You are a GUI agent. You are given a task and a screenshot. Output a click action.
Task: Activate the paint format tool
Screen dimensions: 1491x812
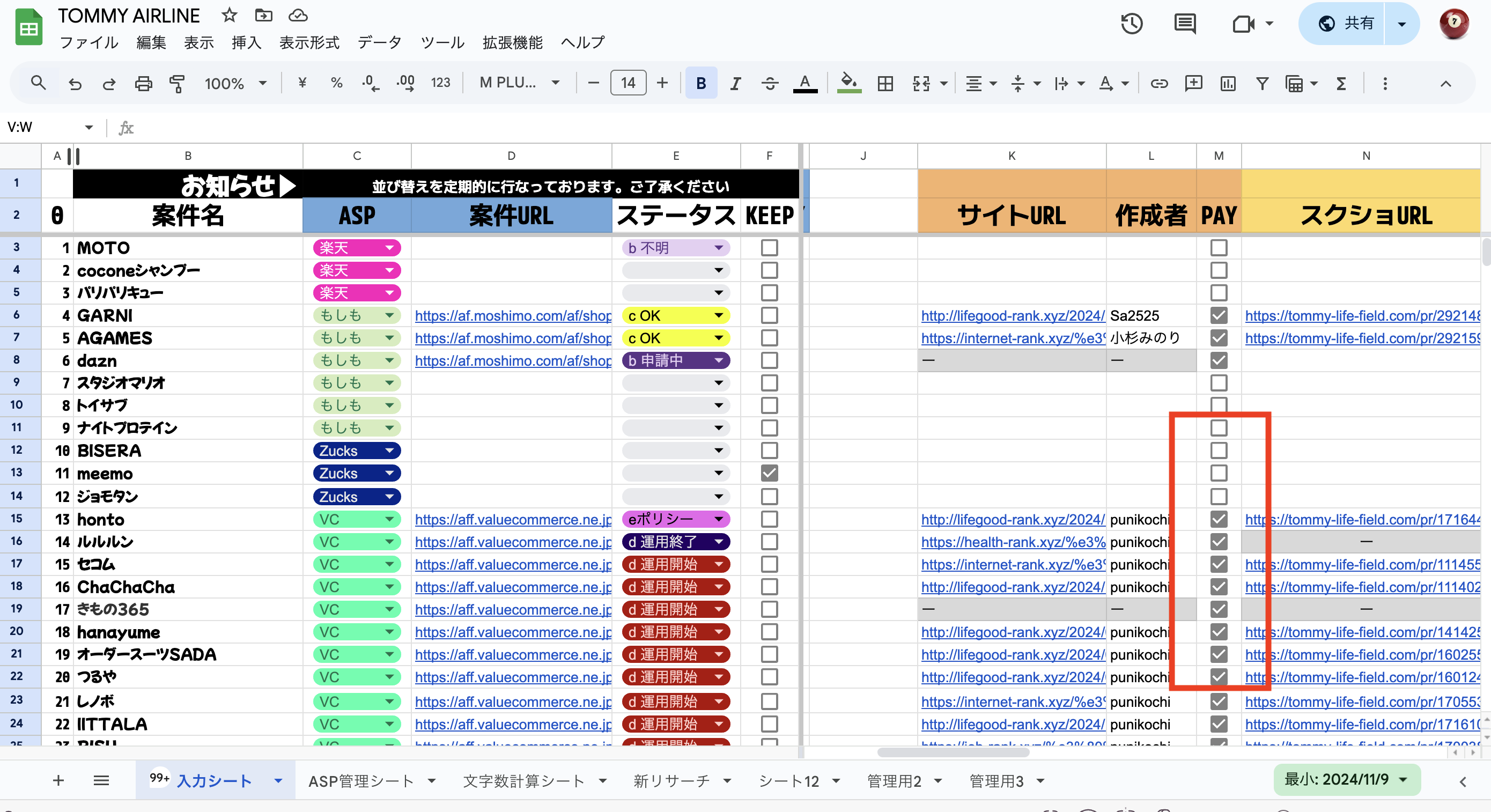[177, 83]
